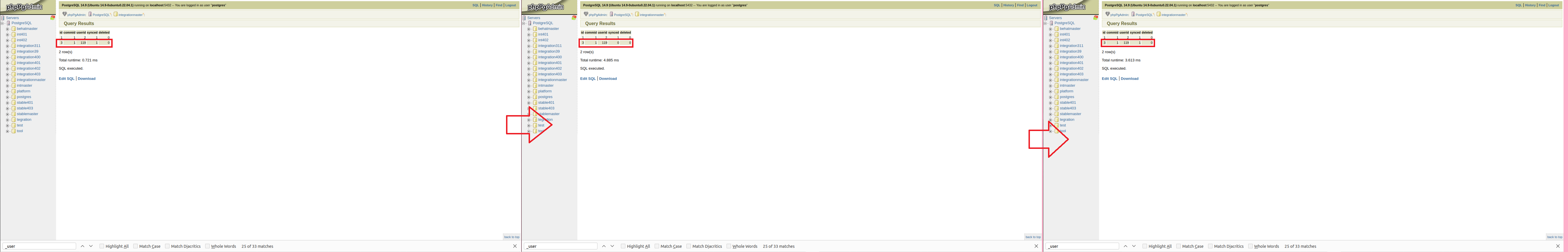Image resolution: width=1568 pixels, height=252 pixels.
Task: Click int402 database icon in 4.885 ms window
Action: [x=535, y=40]
